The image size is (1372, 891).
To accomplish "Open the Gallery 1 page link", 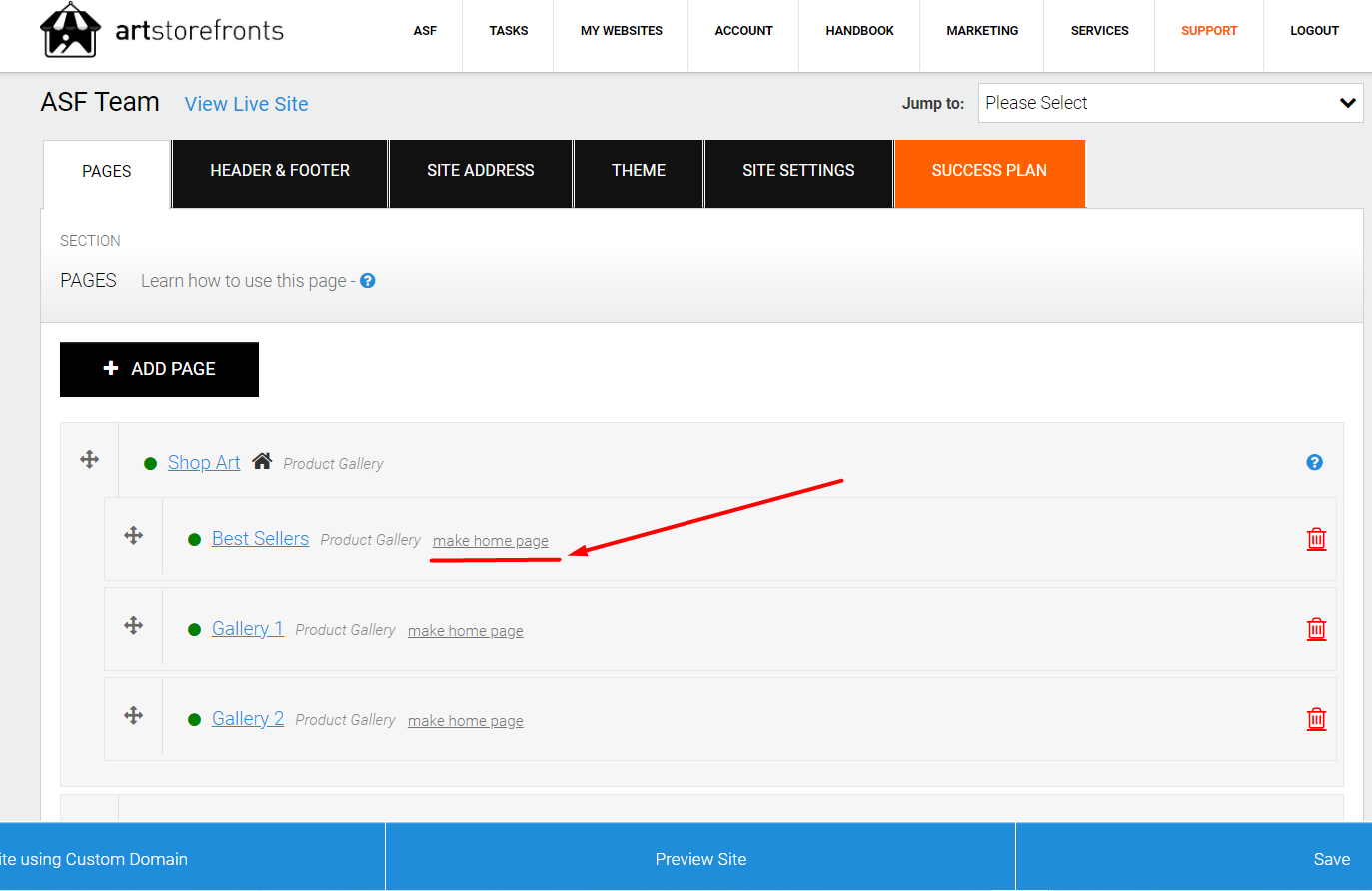I will click(x=248, y=629).
